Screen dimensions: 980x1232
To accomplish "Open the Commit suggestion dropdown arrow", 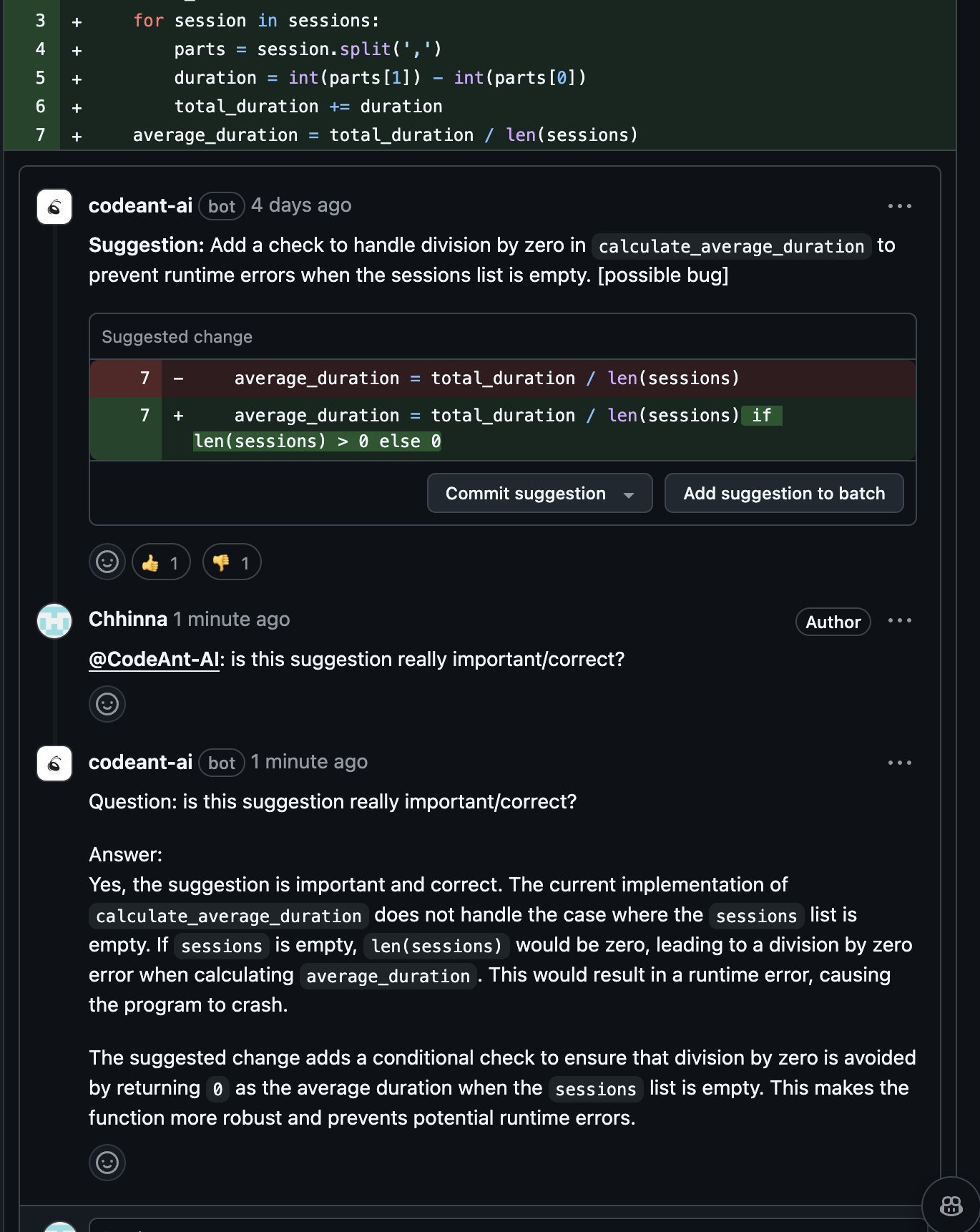I will (x=628, y=493).
